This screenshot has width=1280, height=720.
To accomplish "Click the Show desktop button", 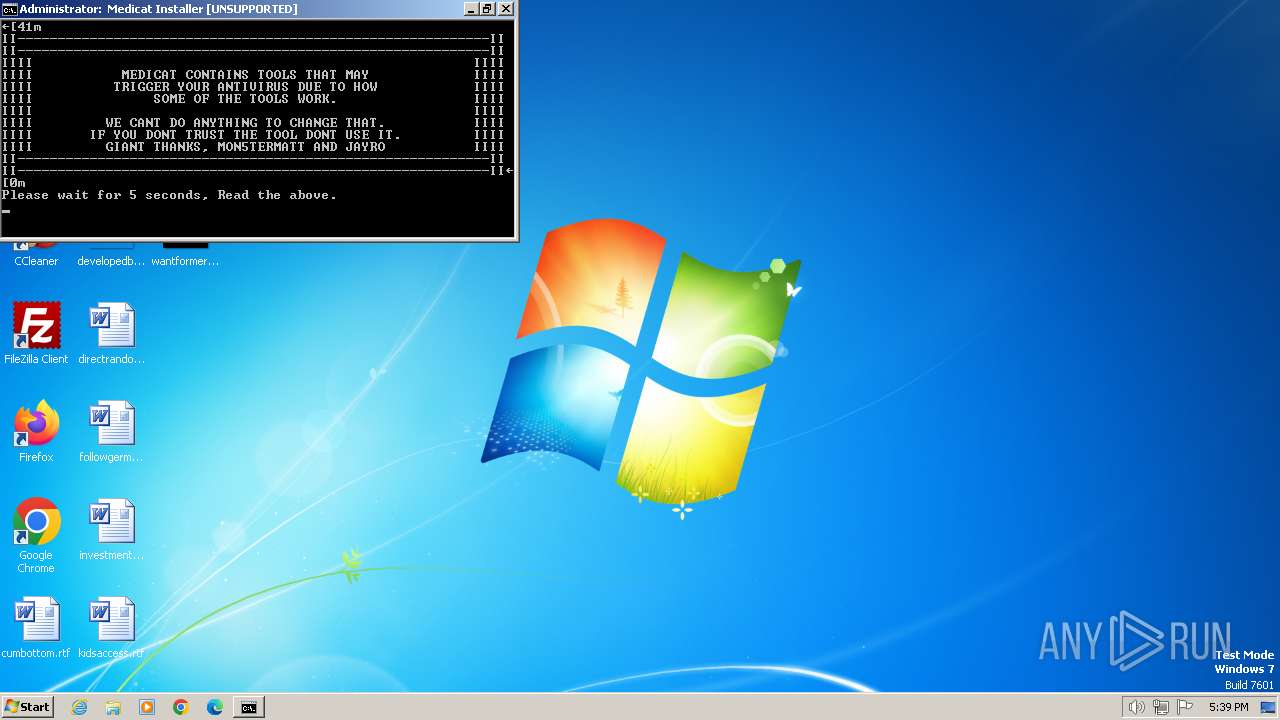I will coord(1270,707).
